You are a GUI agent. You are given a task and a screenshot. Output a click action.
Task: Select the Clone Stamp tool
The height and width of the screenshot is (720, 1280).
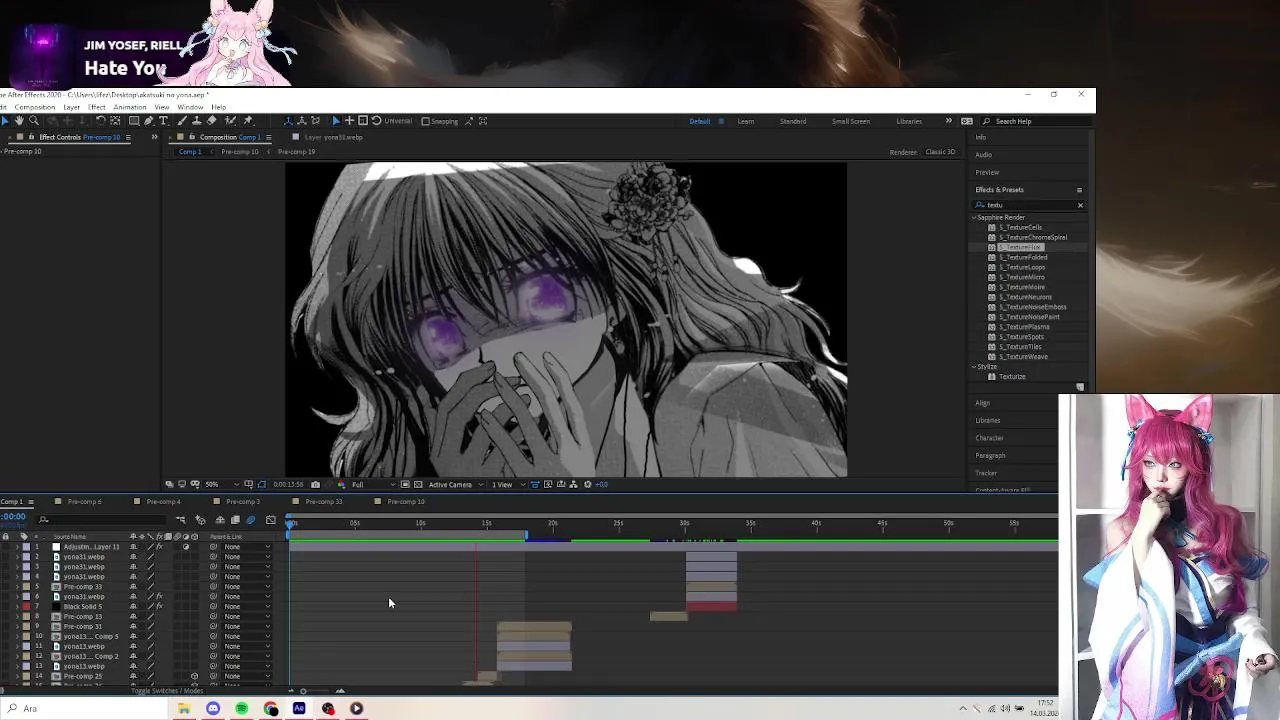pyautogui.click(x=197, y=120)
